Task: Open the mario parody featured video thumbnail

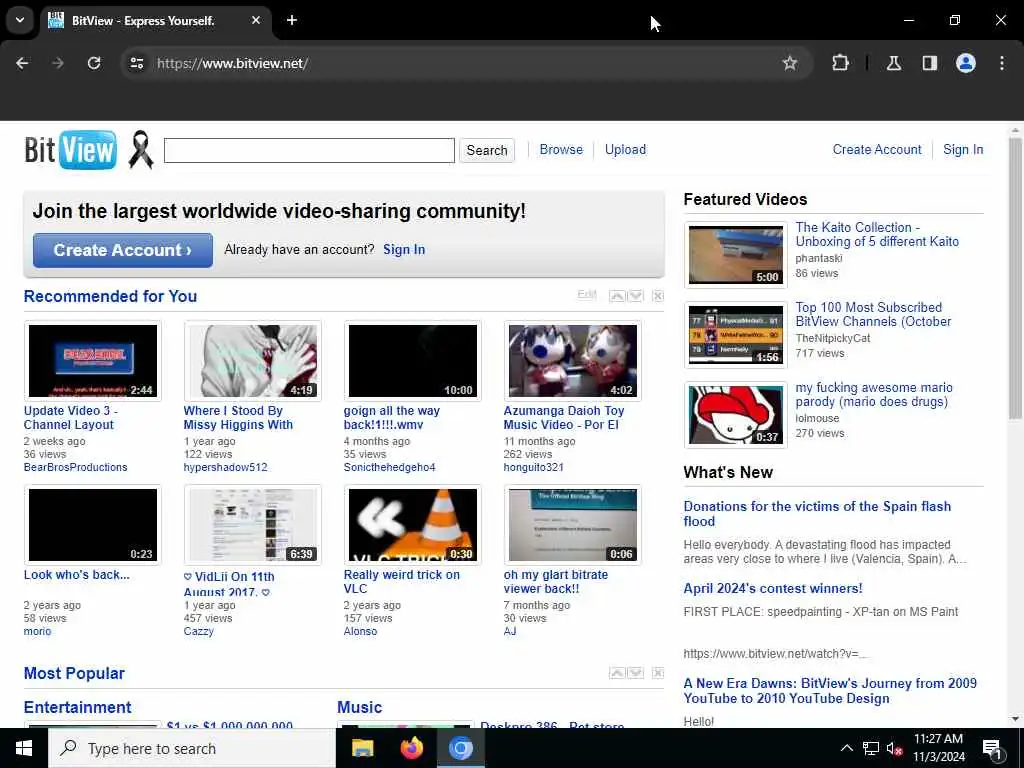Action: pos(736,415)
